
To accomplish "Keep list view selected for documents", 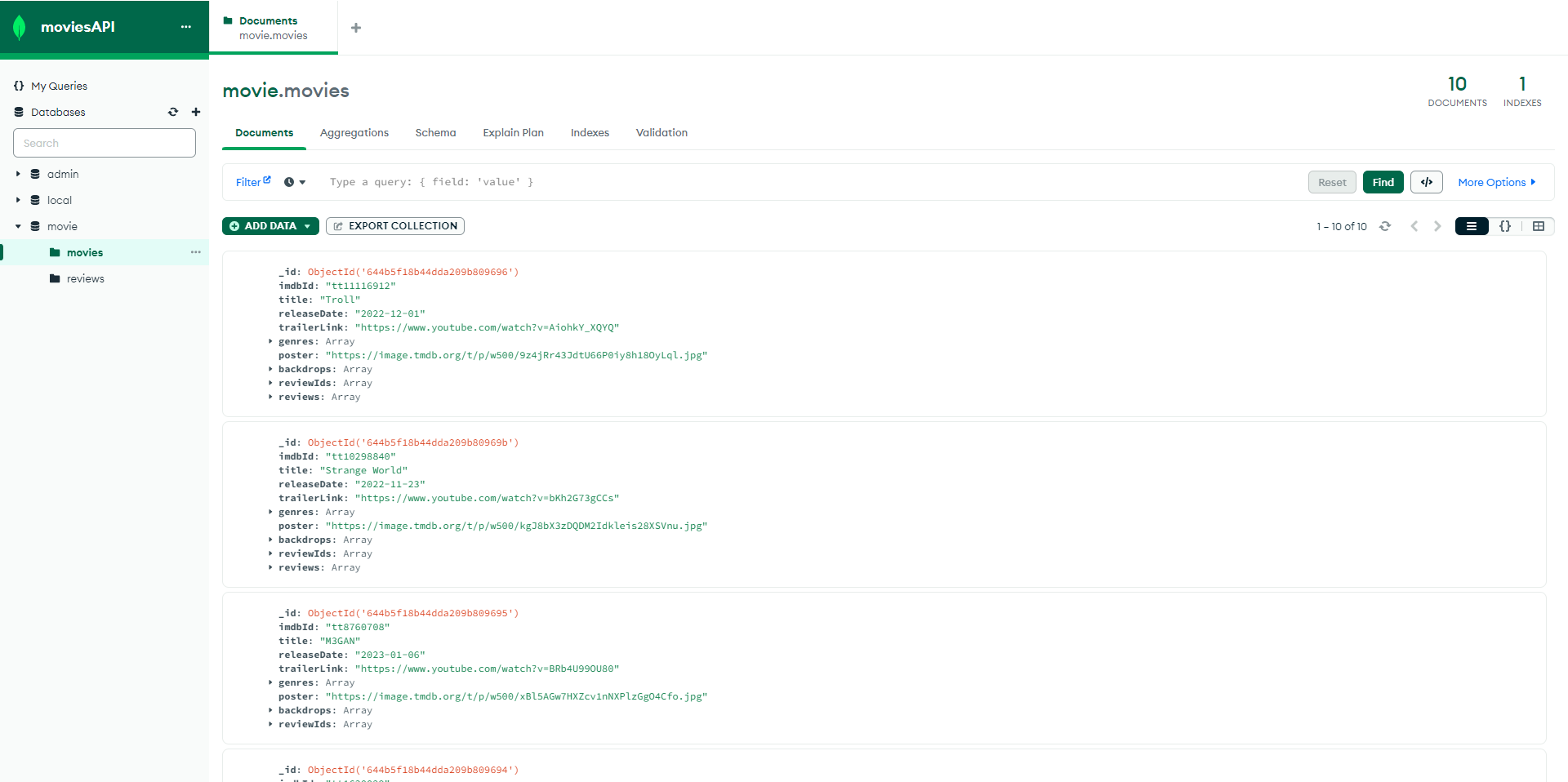I will tap(1471, 226).
